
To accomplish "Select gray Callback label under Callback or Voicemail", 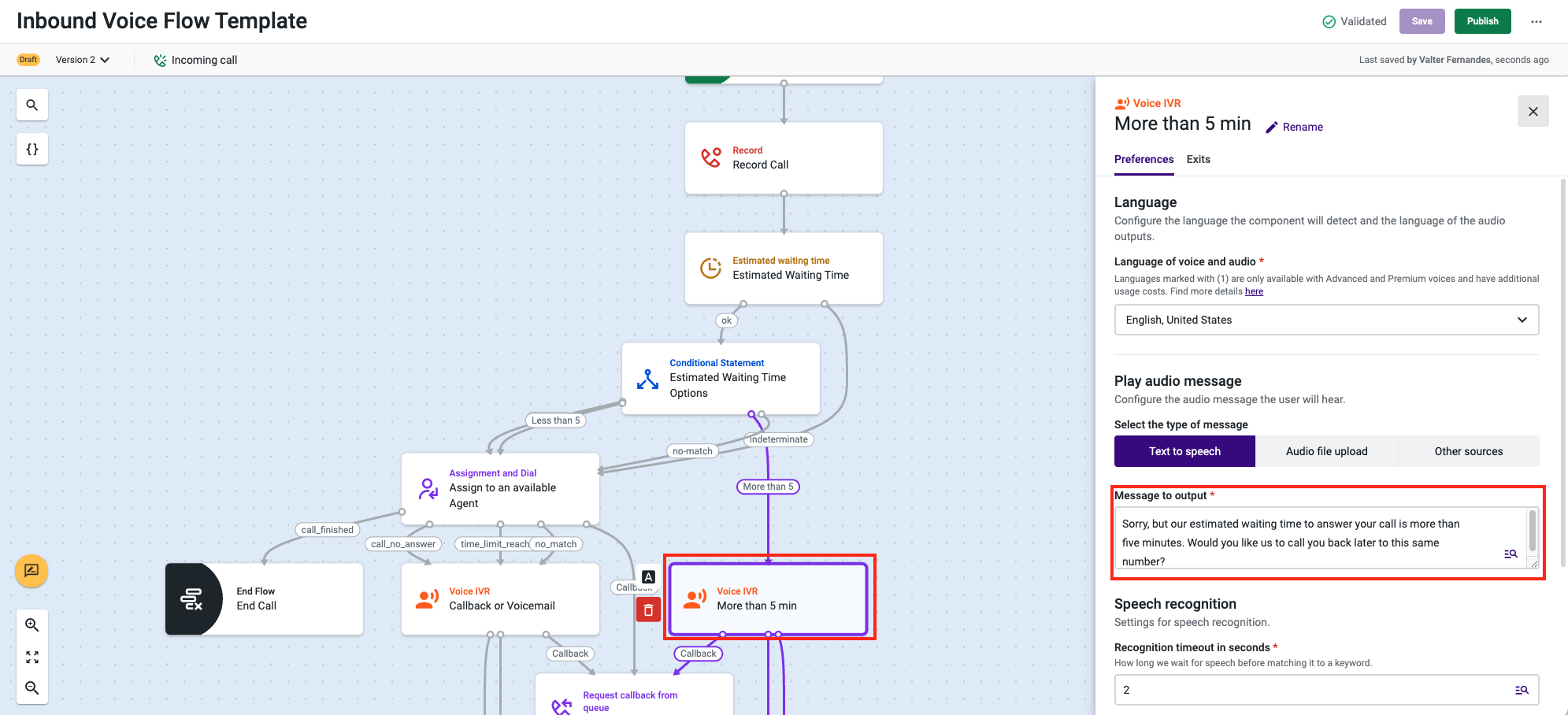I will 570,654.
